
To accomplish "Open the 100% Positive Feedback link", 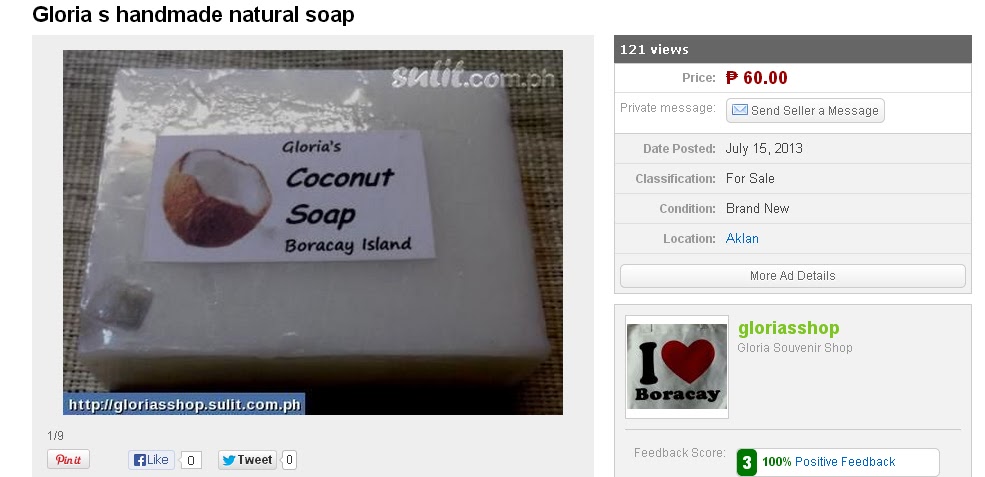I will [829, 462].
